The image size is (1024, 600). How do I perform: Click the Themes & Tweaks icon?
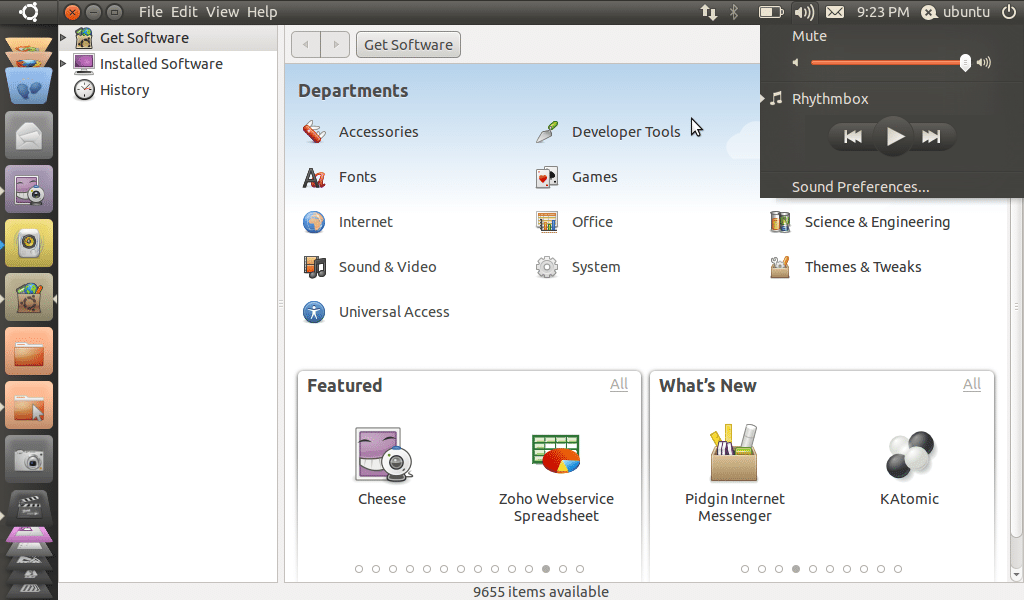tap(780, 267)
